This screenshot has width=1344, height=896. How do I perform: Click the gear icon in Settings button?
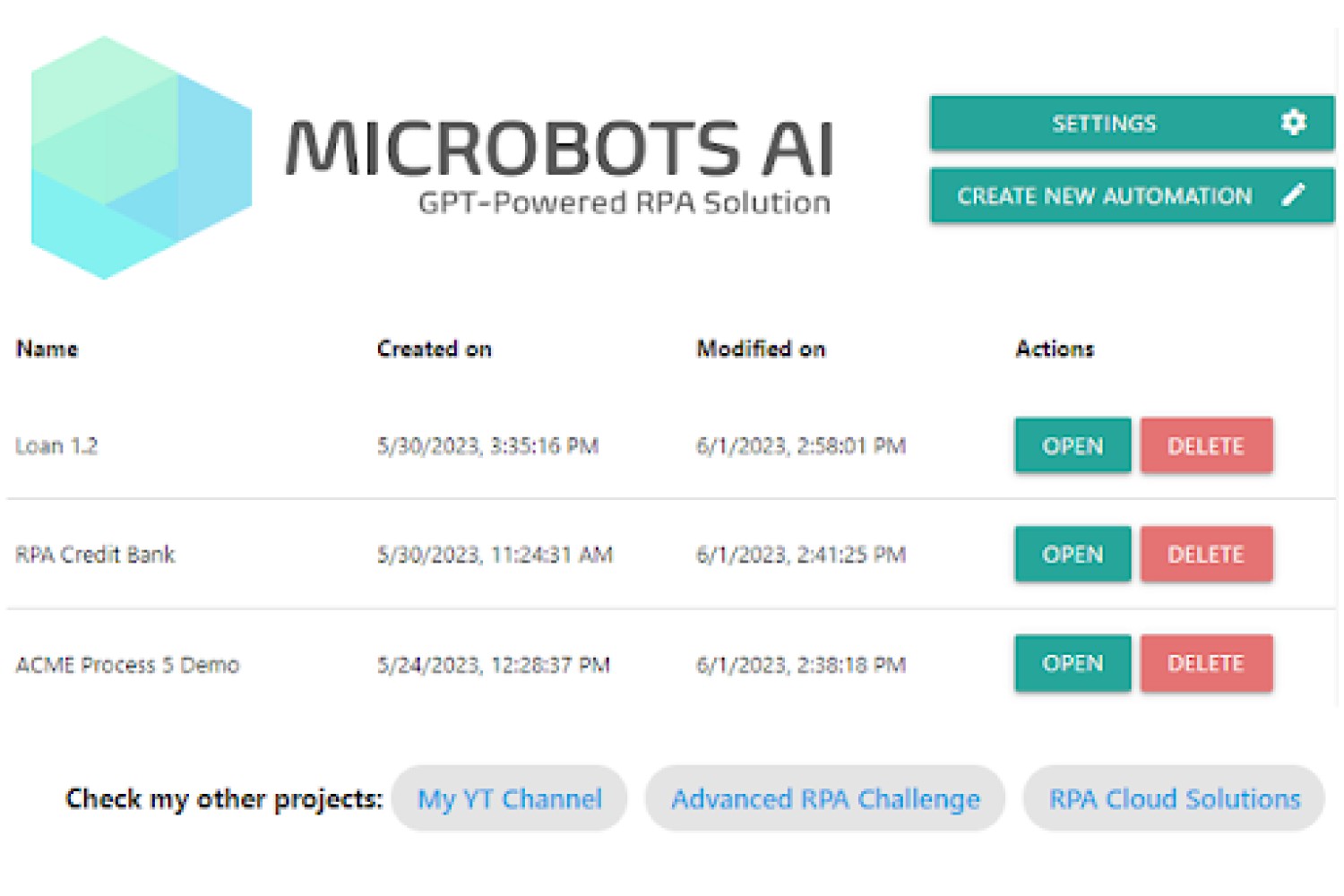(1294, 123)
